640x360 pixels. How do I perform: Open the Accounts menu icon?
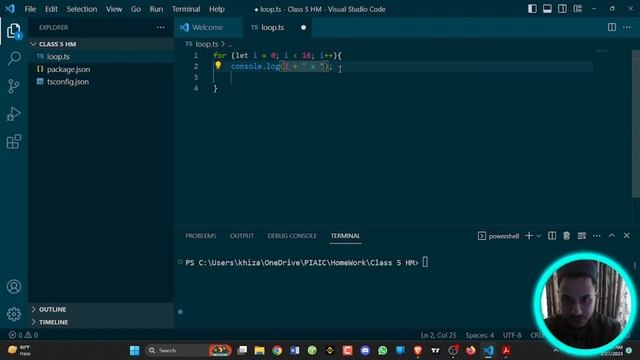coord(13,287)
